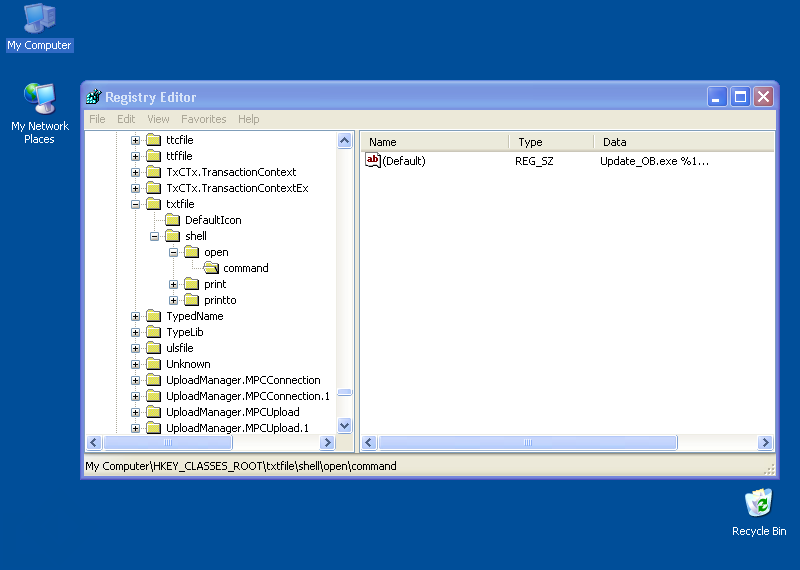This screenshot has width=800, height=570.
Task: Click the values pane horizontal scroll thumb
Action: point(528,442)
